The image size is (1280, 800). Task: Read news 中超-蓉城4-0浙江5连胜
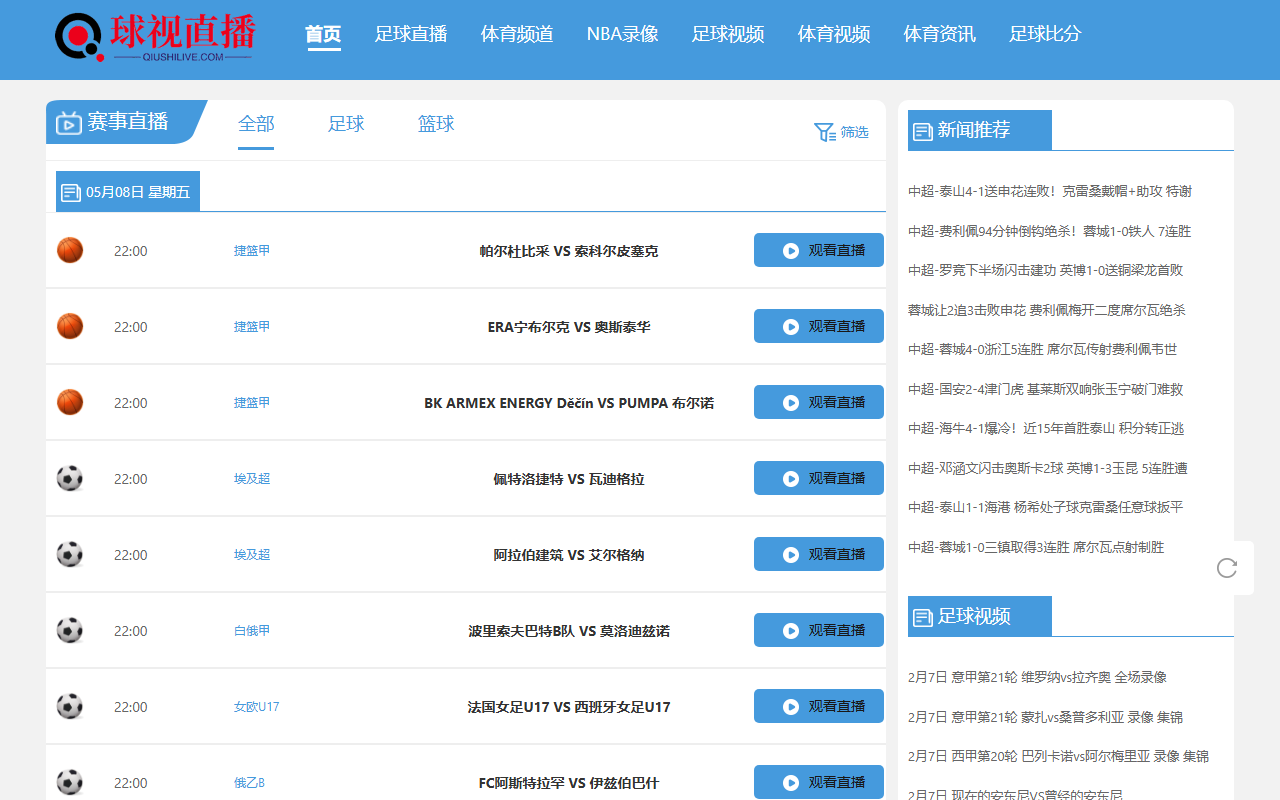(1043, 349)
